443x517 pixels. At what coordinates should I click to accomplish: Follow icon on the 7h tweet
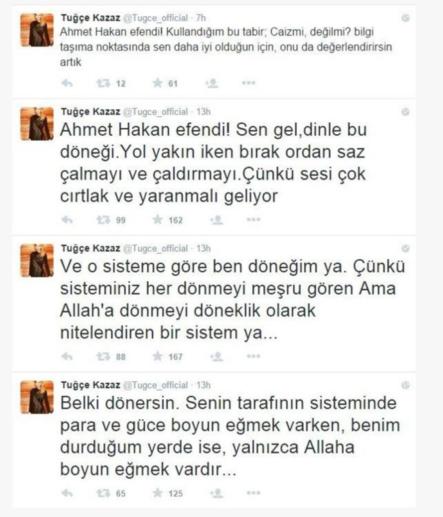coord(212,83)
